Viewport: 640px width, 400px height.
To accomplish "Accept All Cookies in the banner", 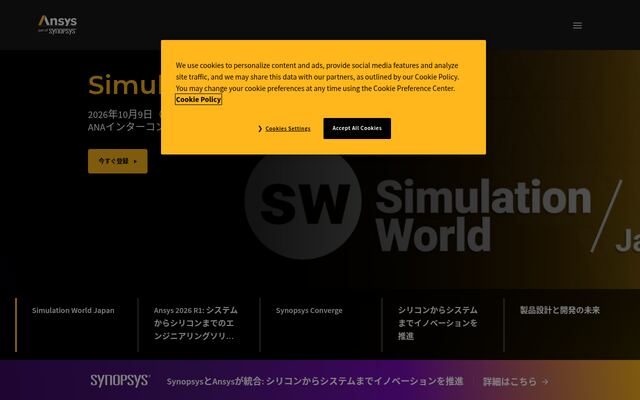I will point(357,128).
